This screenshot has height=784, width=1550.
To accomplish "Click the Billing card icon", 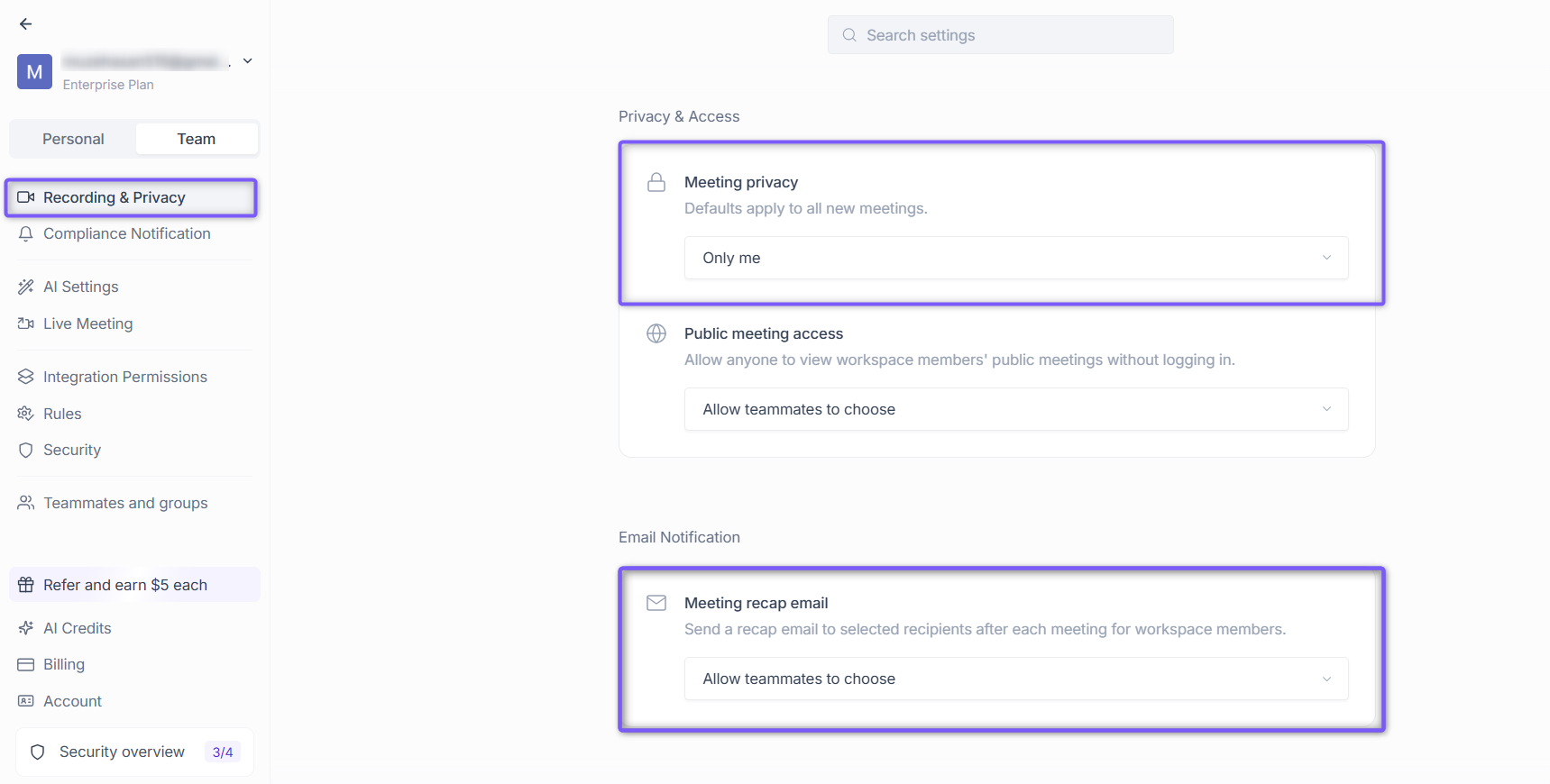I will (26, 664).
